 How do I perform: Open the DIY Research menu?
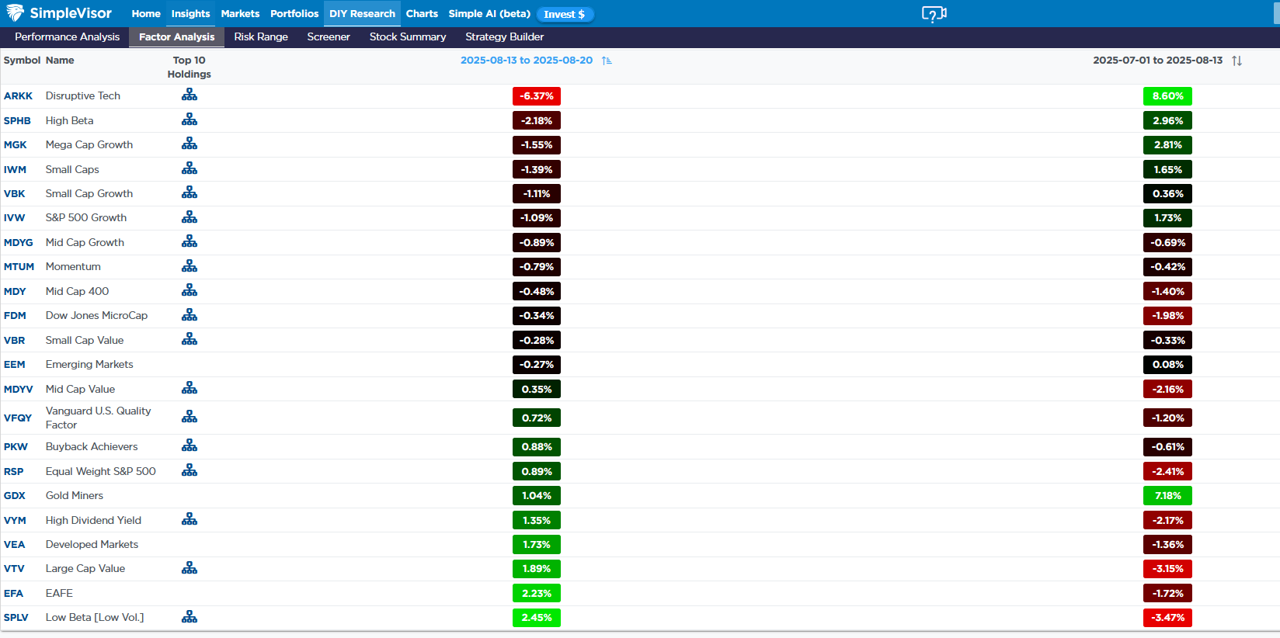[x=362, y=14]
